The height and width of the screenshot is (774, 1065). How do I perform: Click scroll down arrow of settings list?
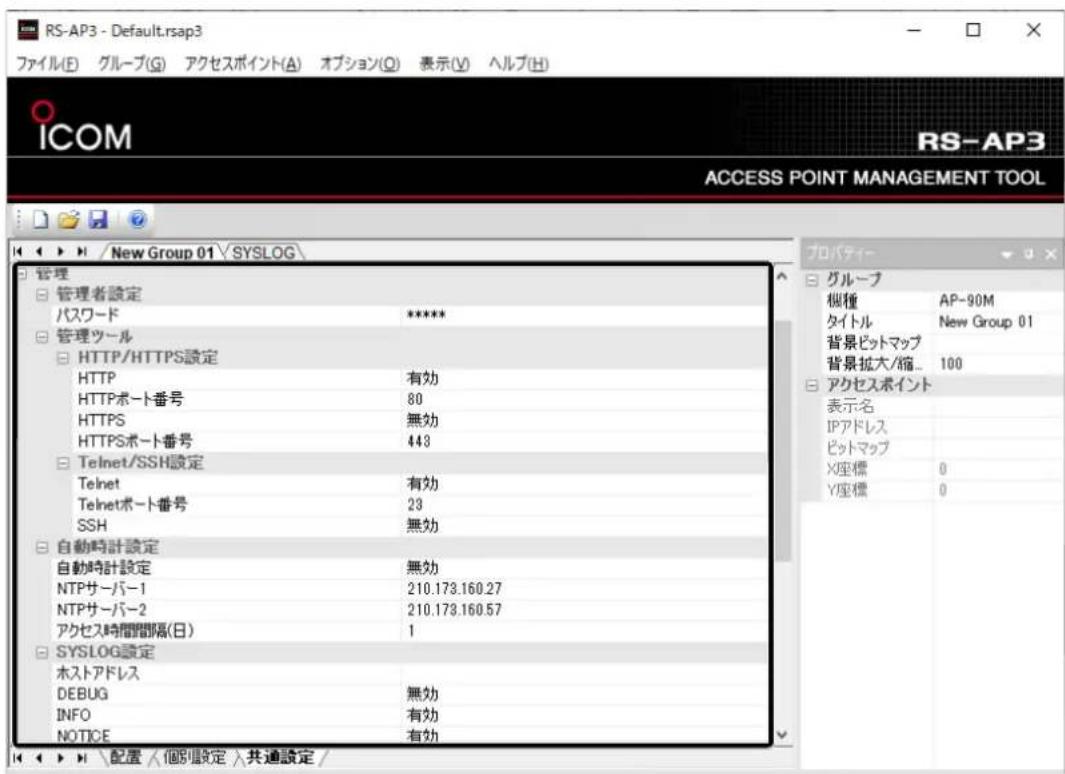point(782,735)
